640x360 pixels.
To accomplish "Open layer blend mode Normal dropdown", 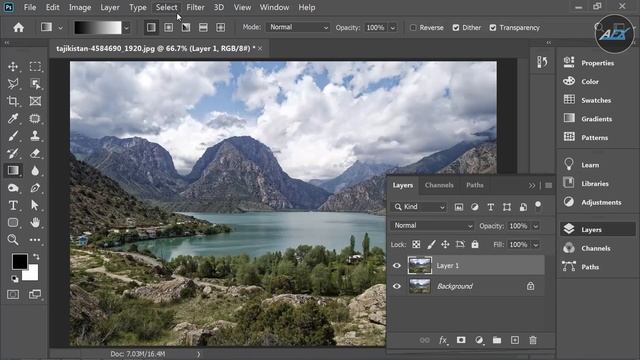I will [x=432, y=225].
